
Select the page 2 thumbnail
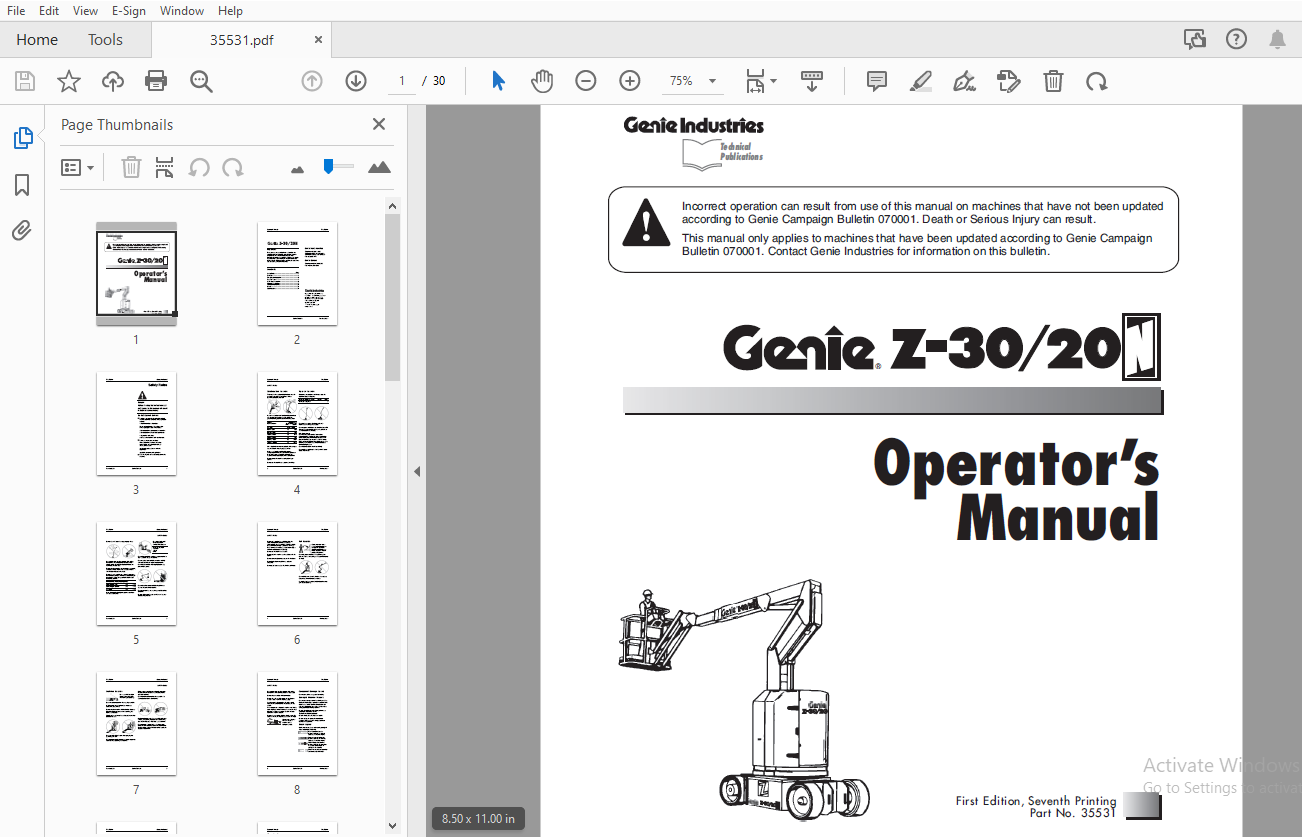click(x=297, y=273)
